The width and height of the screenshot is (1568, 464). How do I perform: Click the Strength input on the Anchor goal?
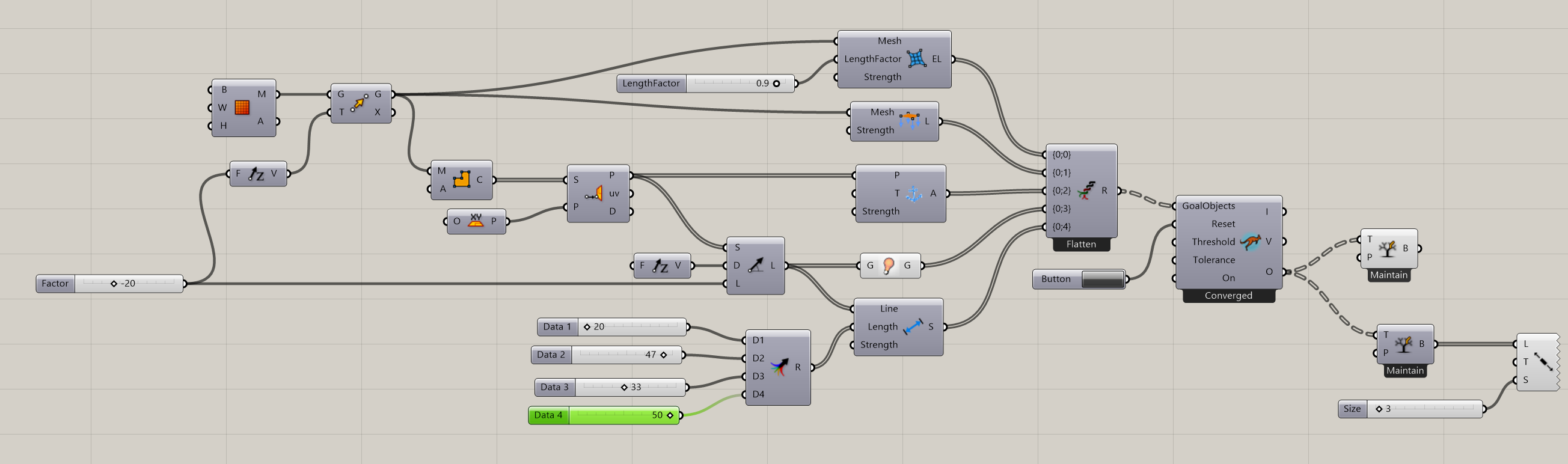point(880,212)
